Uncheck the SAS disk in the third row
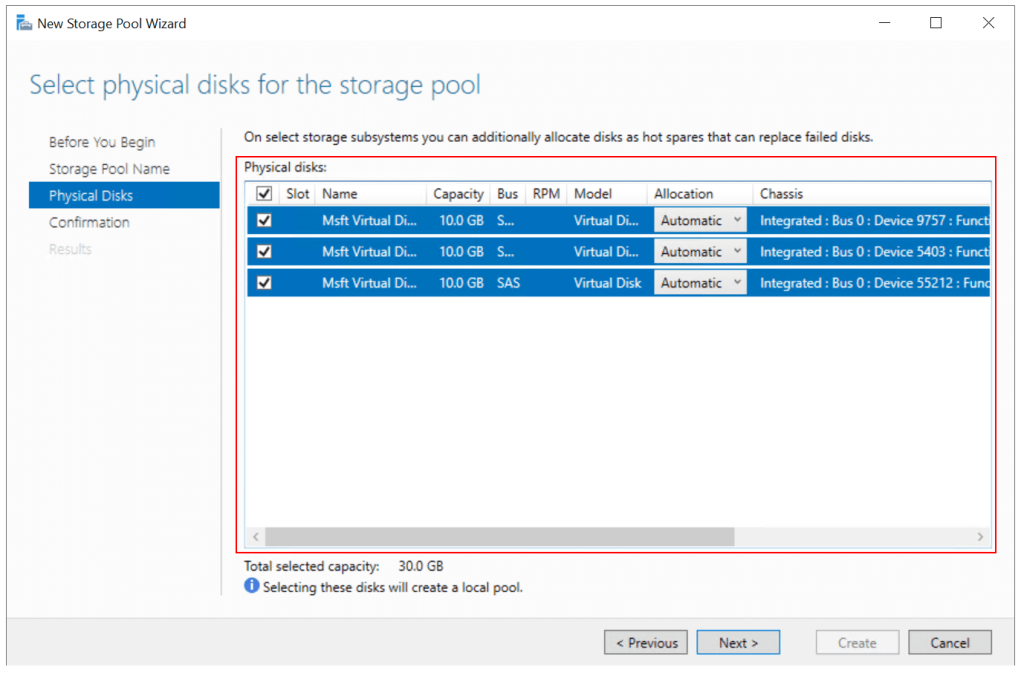 (x=262, y=282)
